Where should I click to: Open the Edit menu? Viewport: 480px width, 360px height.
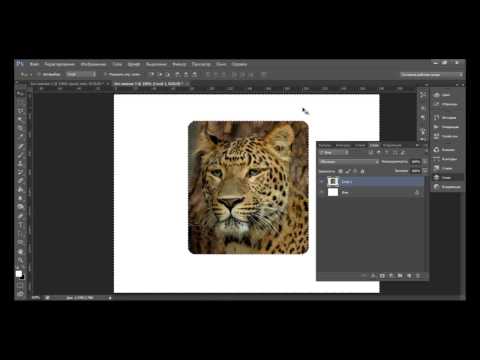click(59, 64)
